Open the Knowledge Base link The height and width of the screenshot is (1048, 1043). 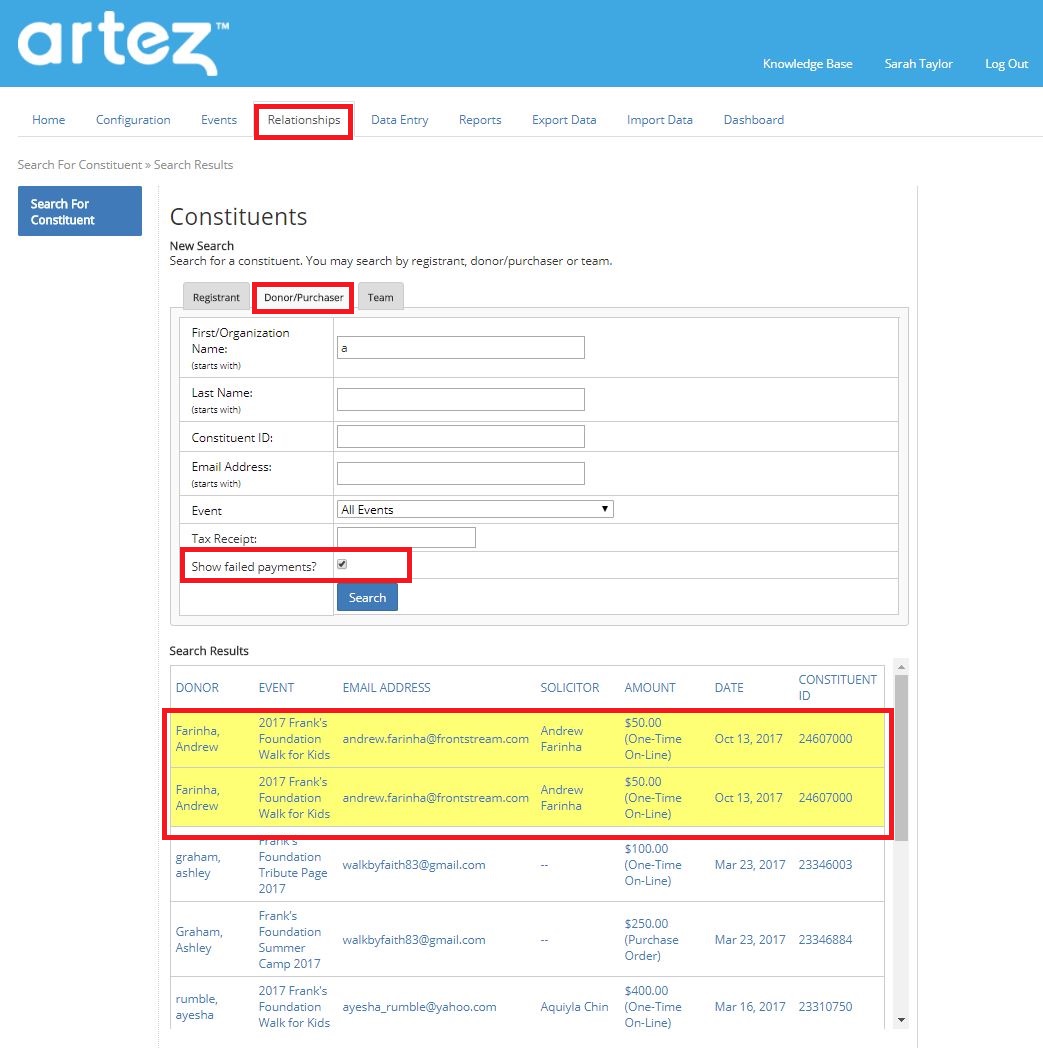click(x=807, y=63)
